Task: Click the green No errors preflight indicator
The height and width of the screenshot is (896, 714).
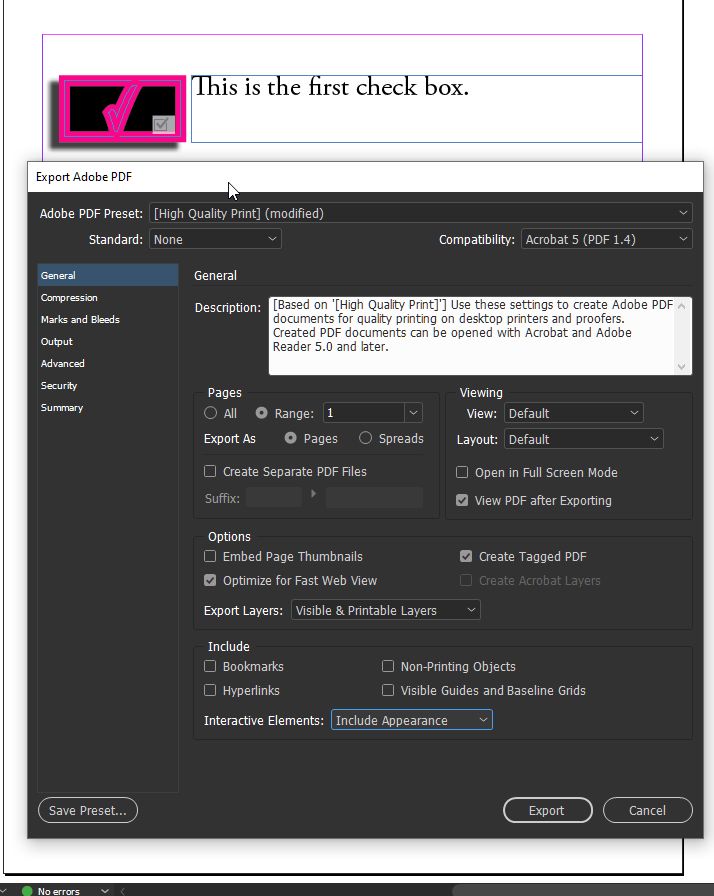Action: tap(27, 890)
